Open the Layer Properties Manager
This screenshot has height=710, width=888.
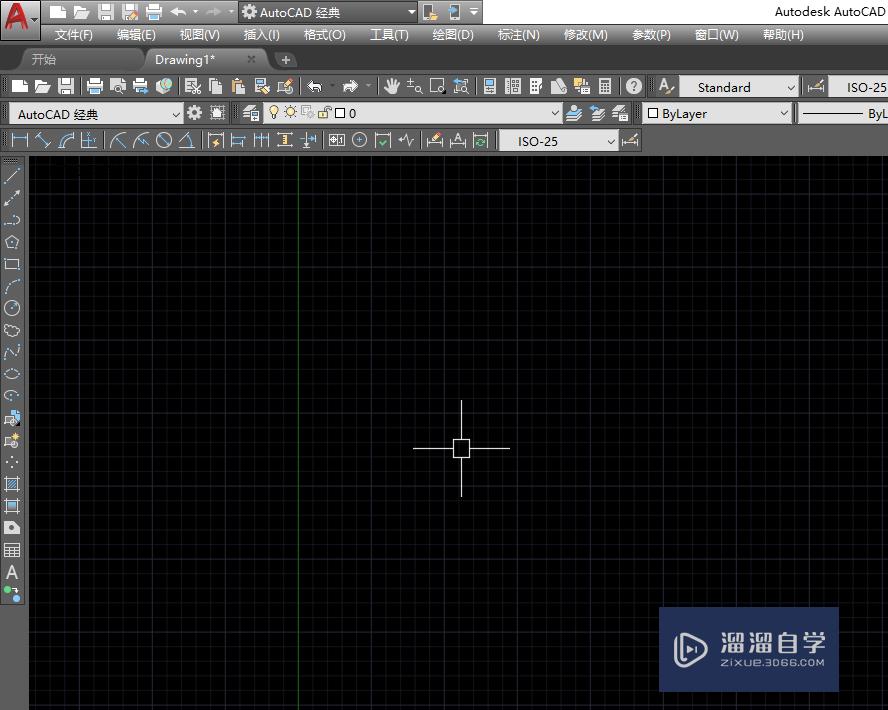[x=248, y=112]
